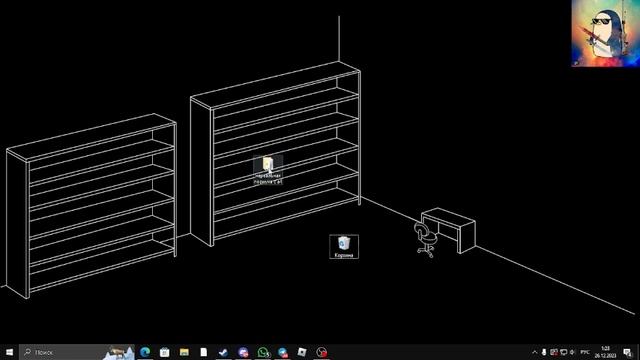Open the volume speaker control in tray
Viewport: 640px width, 360px height.
pyautogui.click(x=572, y=352)
